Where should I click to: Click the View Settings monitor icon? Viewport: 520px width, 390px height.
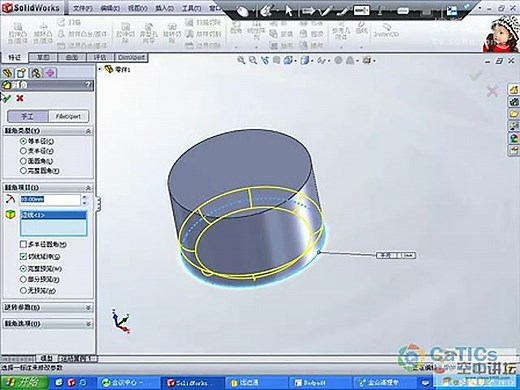[367, 60]
